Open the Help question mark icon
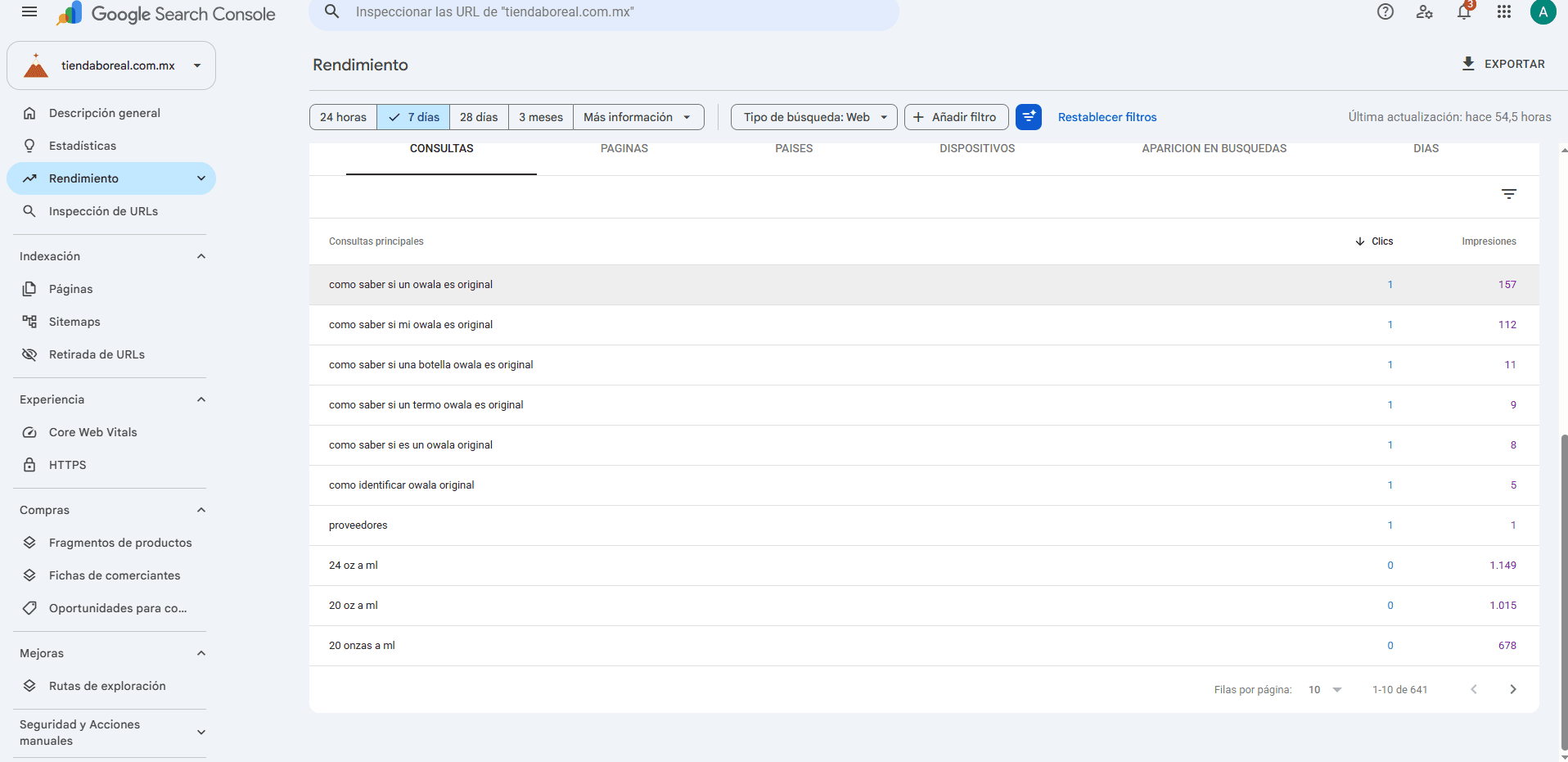Image resolution: width=1568 pixels, height=762 pixels. pyautogui.click(x=1386, y=12)
